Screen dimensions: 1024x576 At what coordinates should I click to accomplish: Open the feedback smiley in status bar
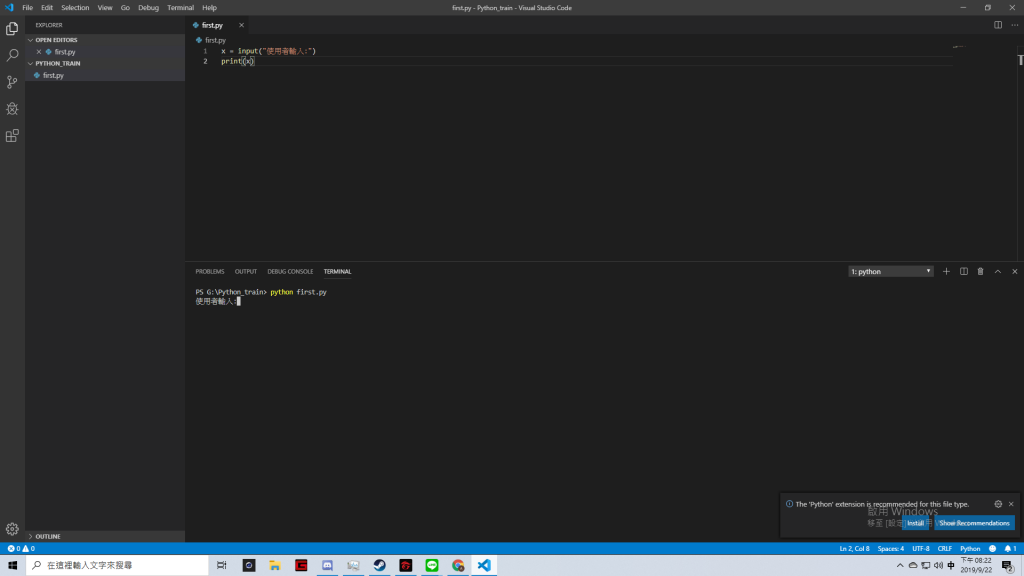click(993, 549)
